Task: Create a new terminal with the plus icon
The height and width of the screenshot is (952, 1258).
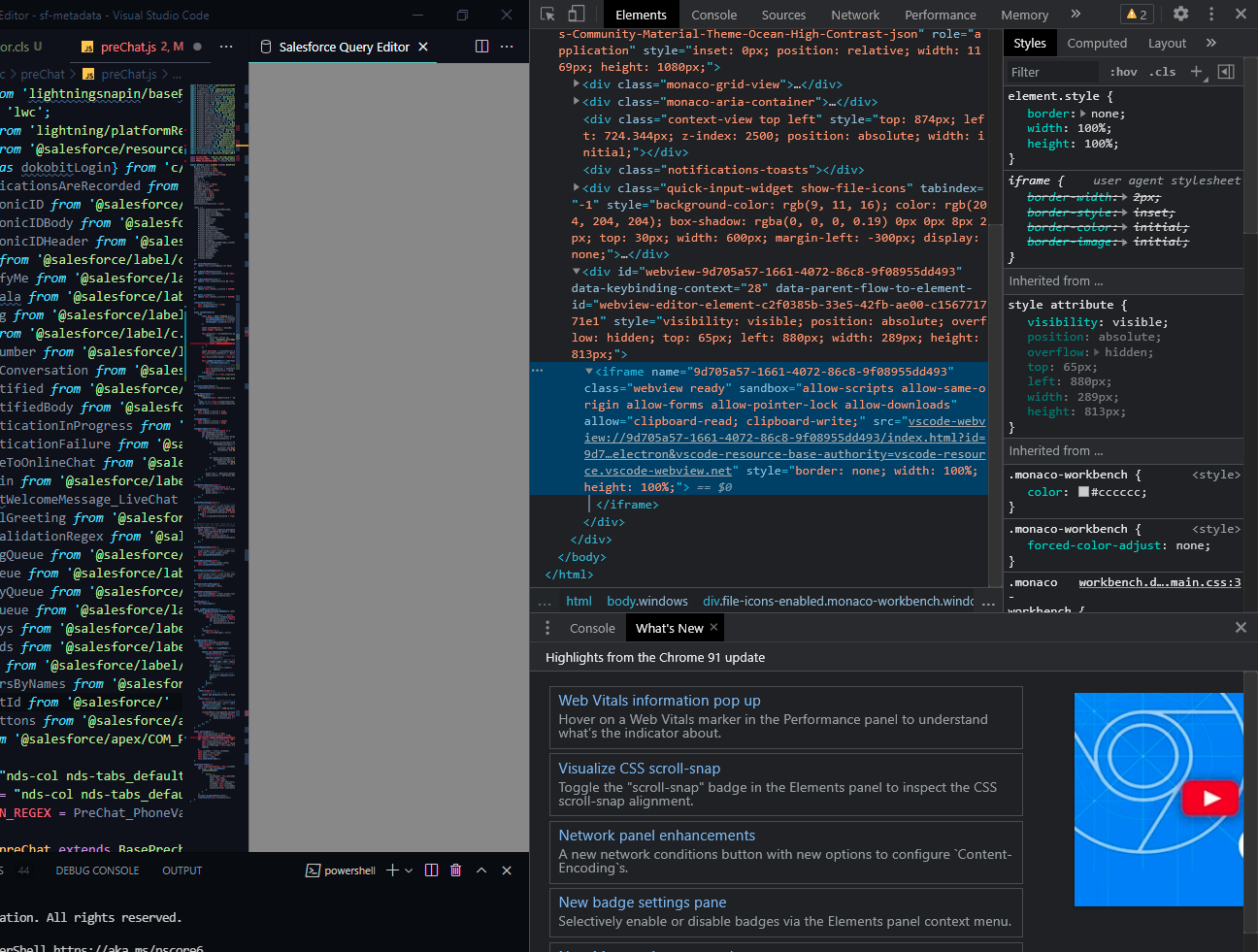Action: point(392,870)
